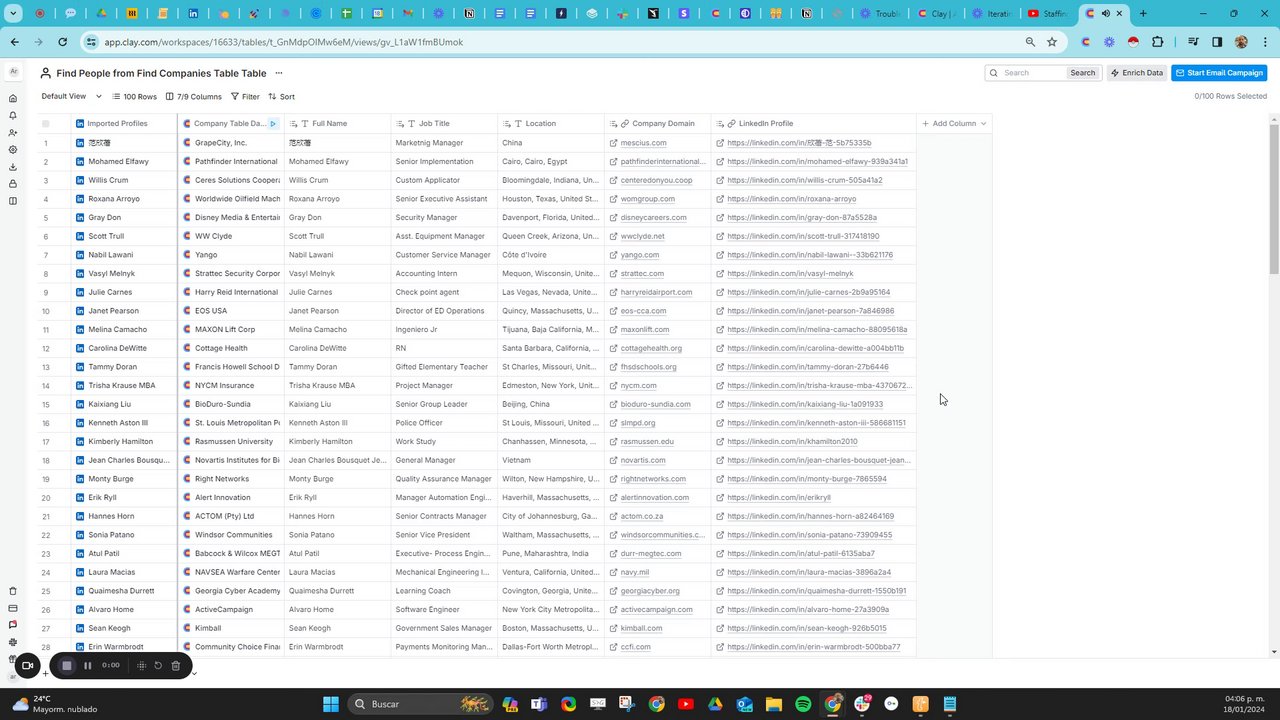Open Windows Start menu
Image resolution: width=1280 pixels, height=720 pixels.
330,704
